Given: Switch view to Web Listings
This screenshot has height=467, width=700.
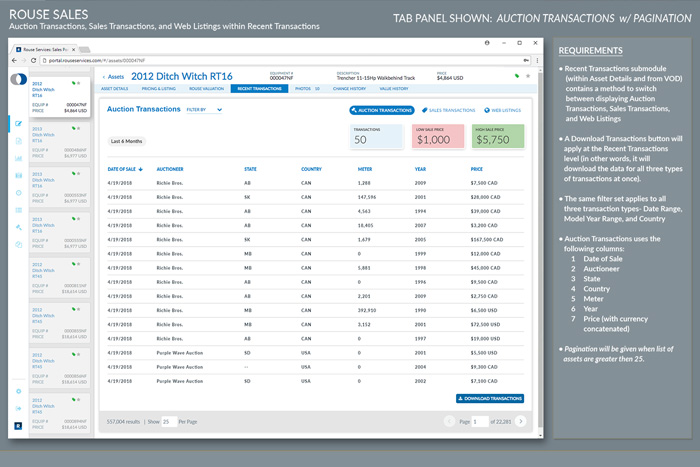Looking at the screenshot, I should (x=503, y=110).
